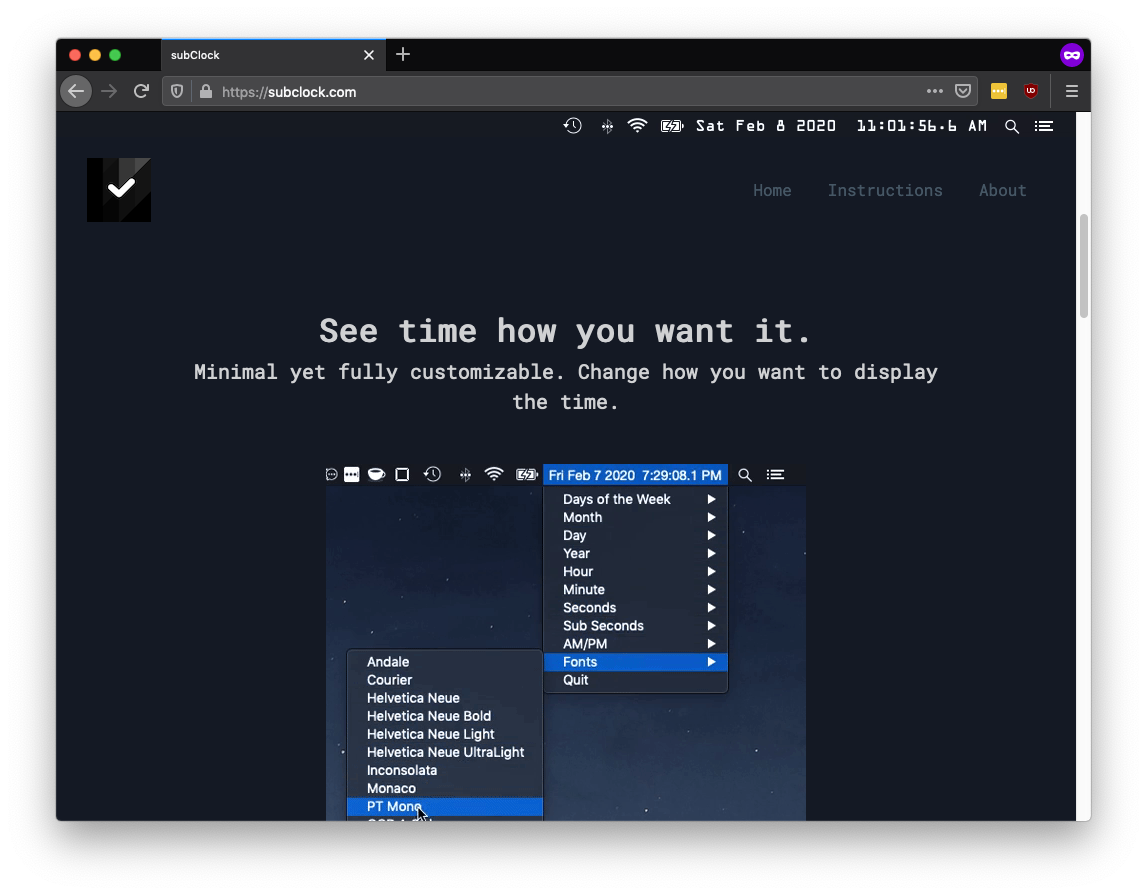Open the page actions three-dot menu

tap(934, 91)
